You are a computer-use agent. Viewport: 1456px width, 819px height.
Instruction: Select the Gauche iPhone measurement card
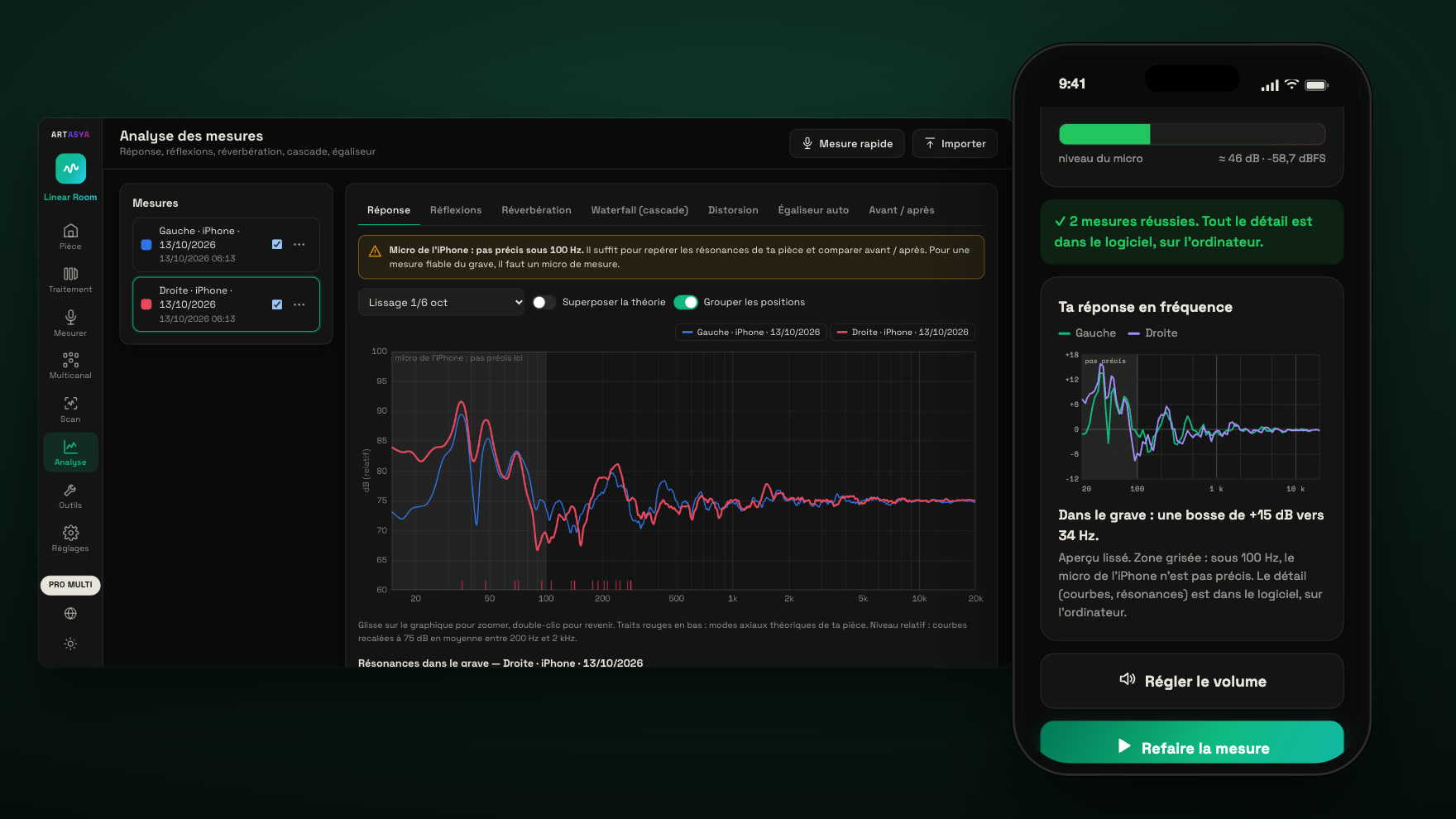[226, 245]
